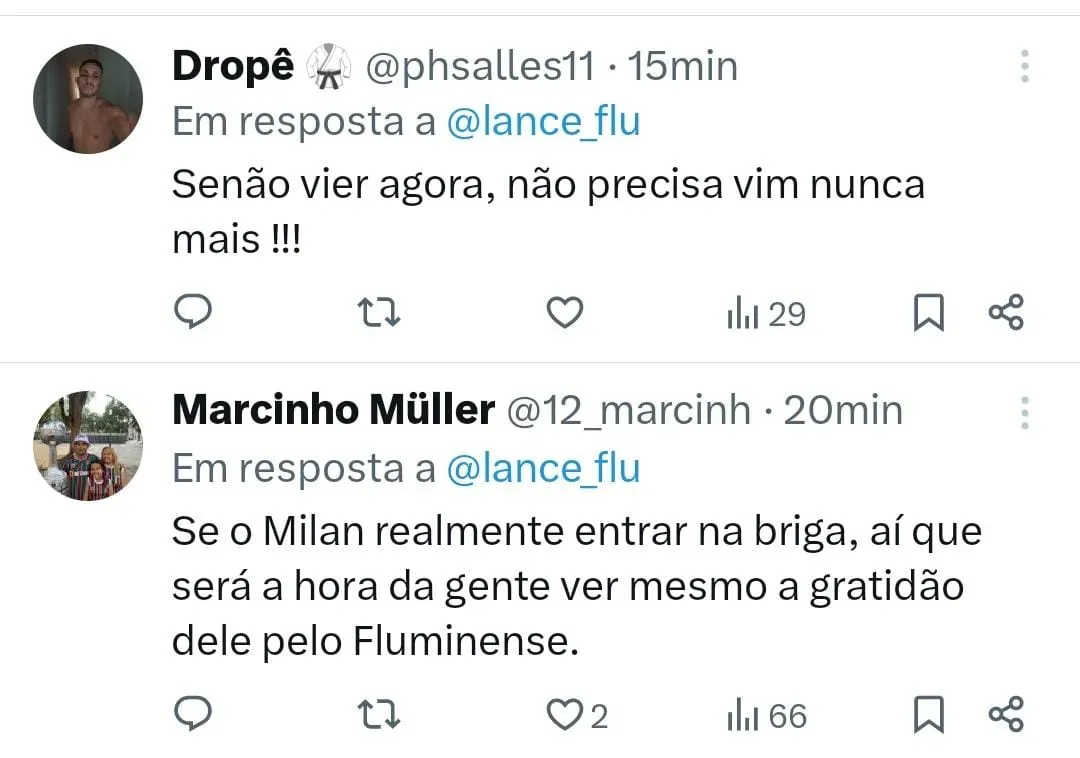
Task: Like Dropê's tweet
Action: click(x=565, y=314)
